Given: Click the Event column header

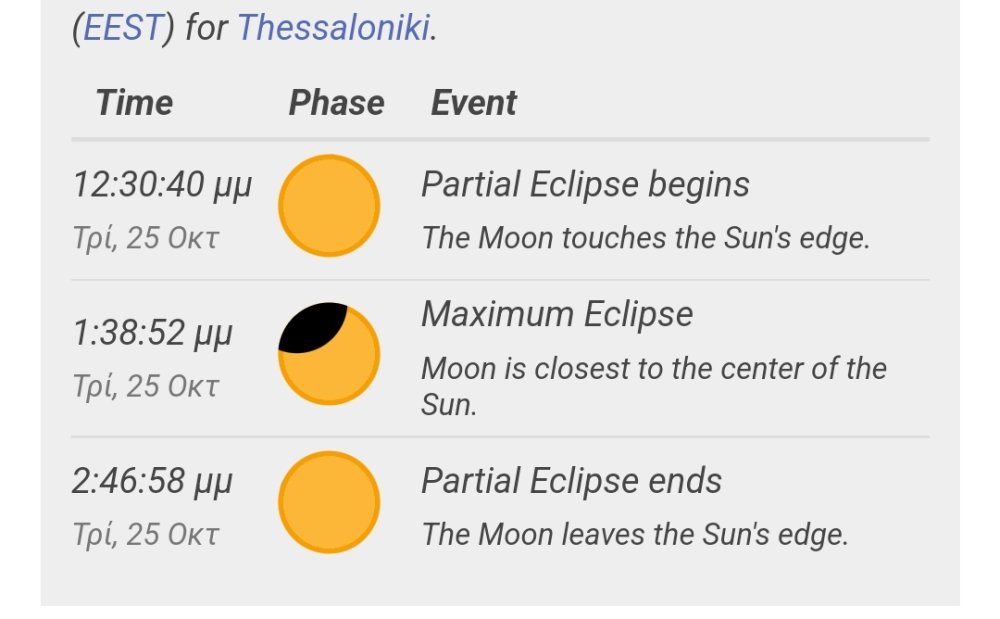Looking at the screenshot, I should pyautogui.click(x=473, y=103).
